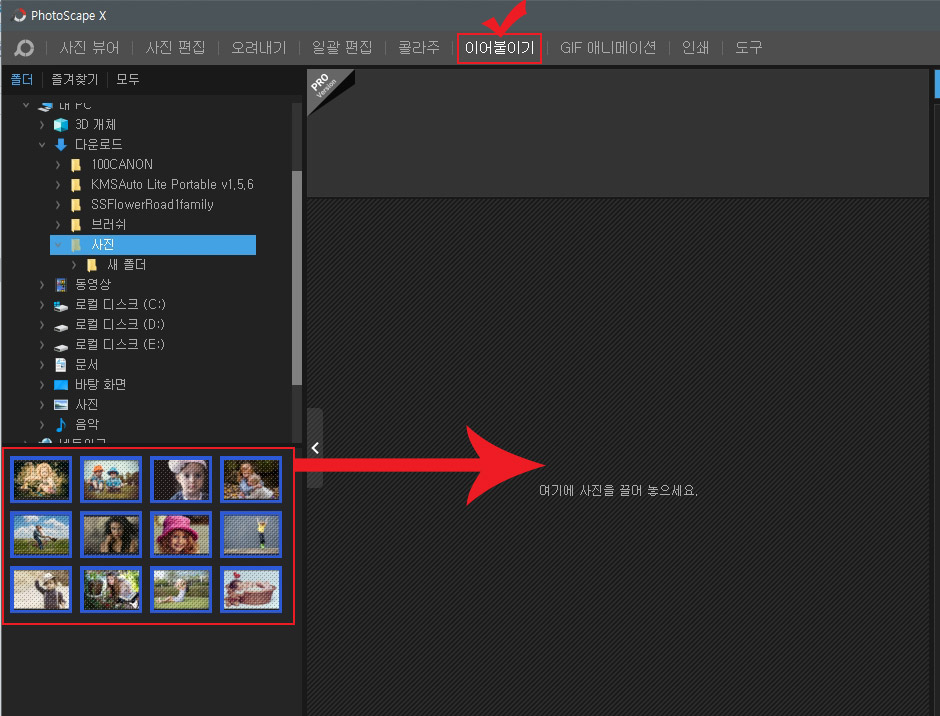Select the child running under sky thumbnail

click(41, 534)
